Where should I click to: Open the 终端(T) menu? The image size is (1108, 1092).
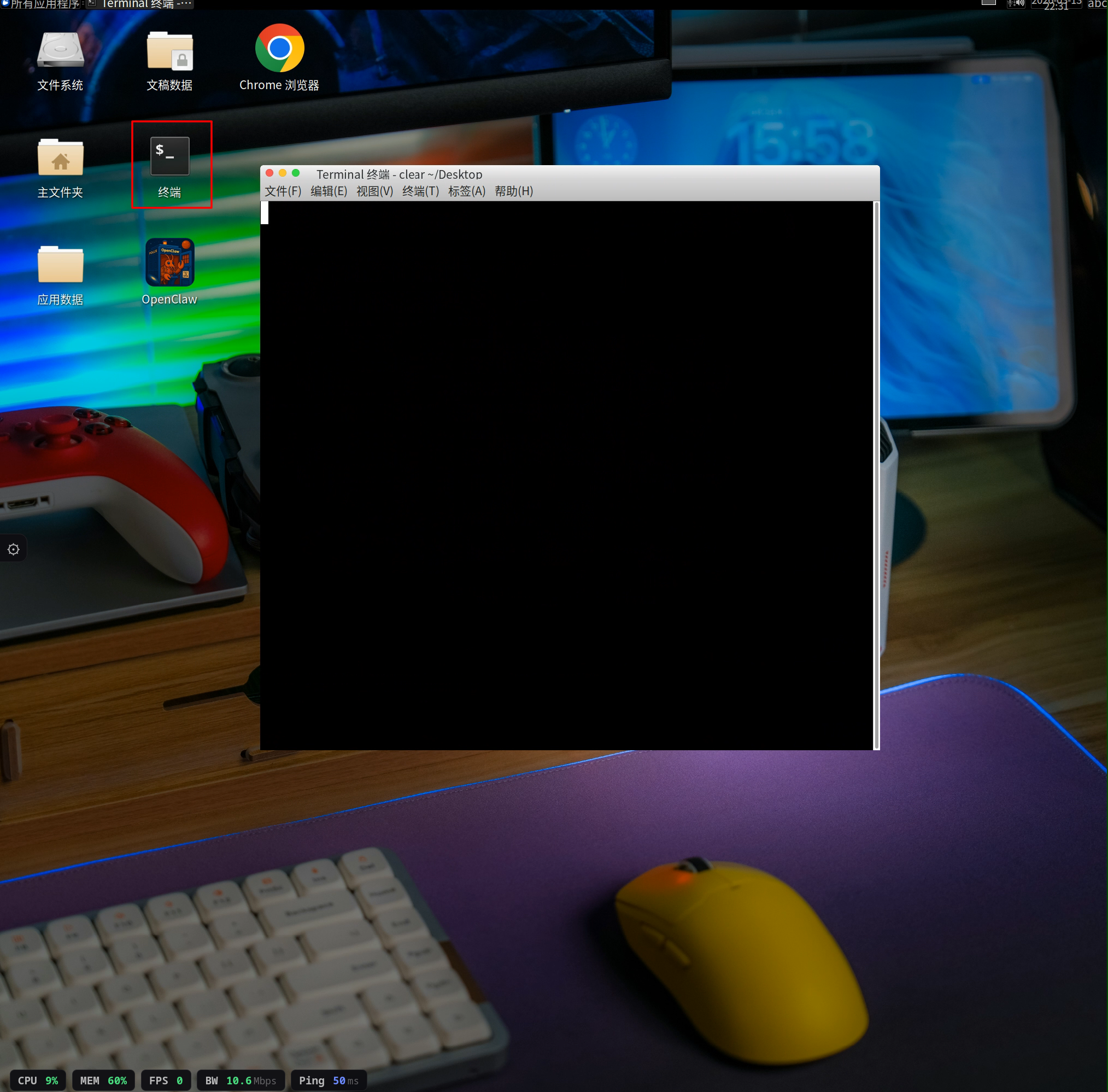click(x=421, y=191)
